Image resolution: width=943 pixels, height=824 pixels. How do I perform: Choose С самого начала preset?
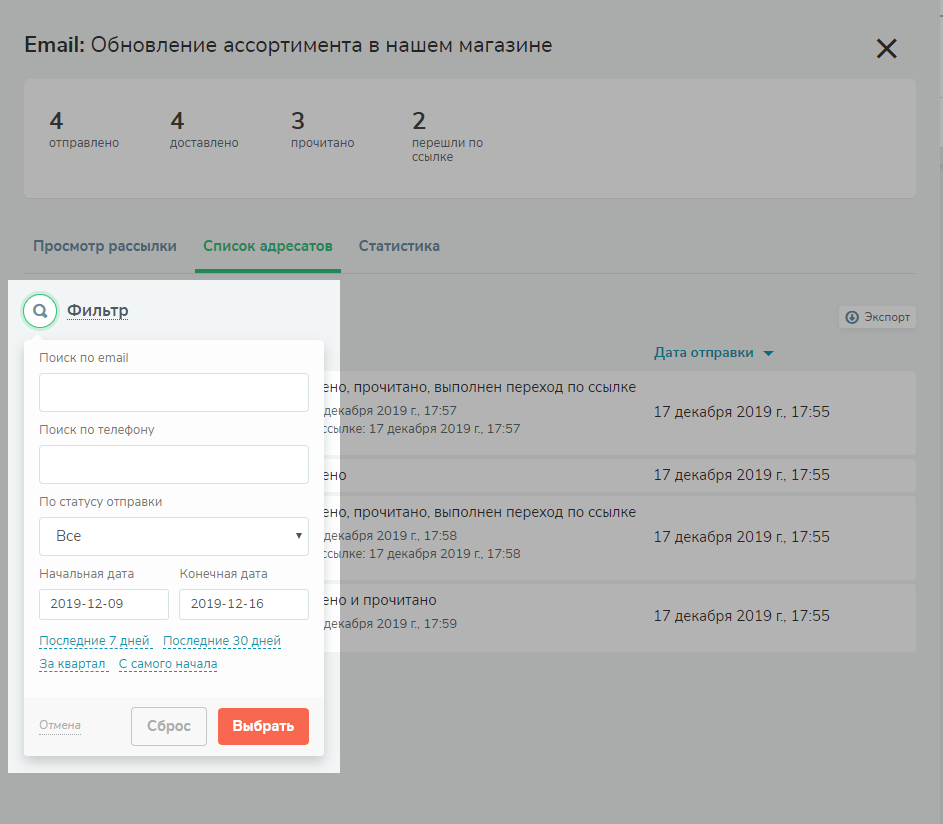(x=168, y=664)
